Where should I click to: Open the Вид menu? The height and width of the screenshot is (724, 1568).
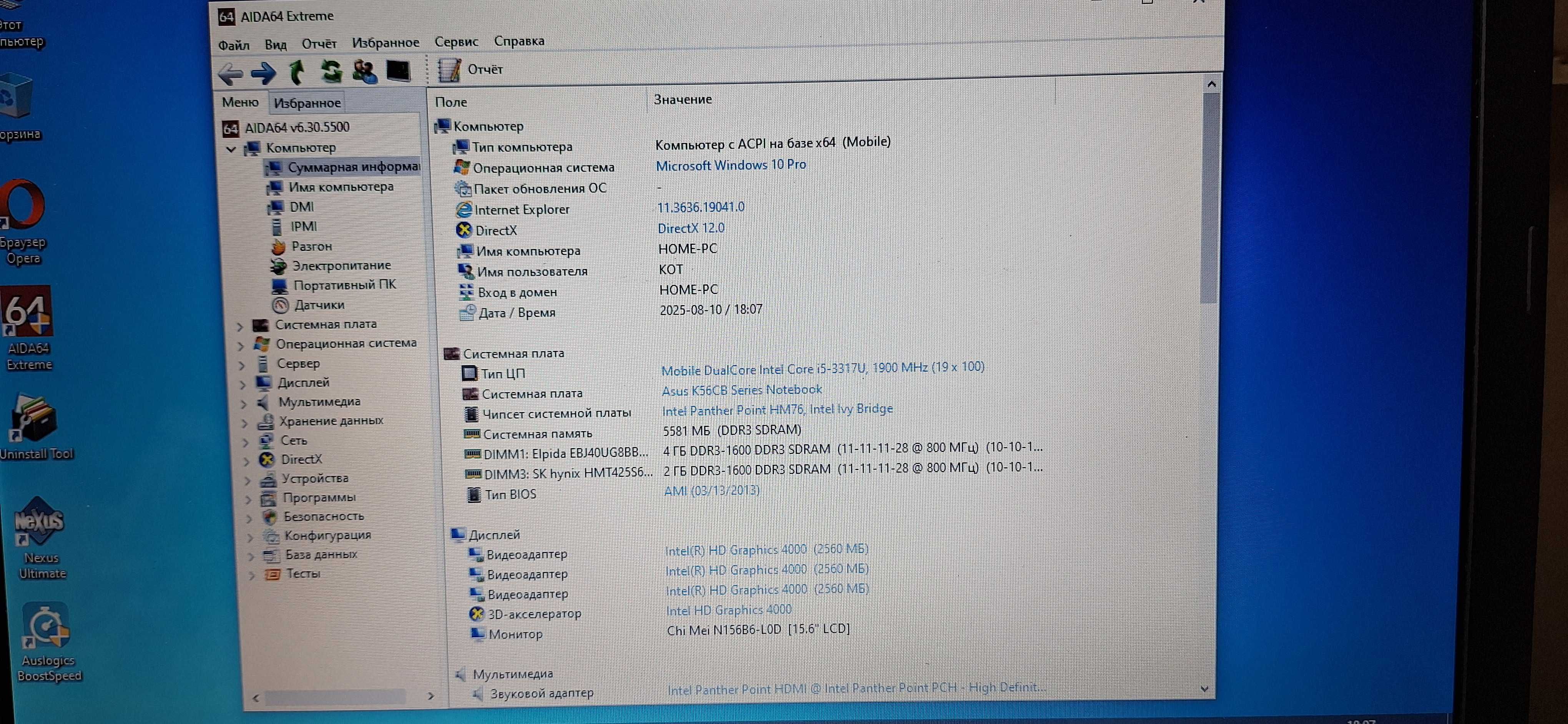[x=276, y=45]
